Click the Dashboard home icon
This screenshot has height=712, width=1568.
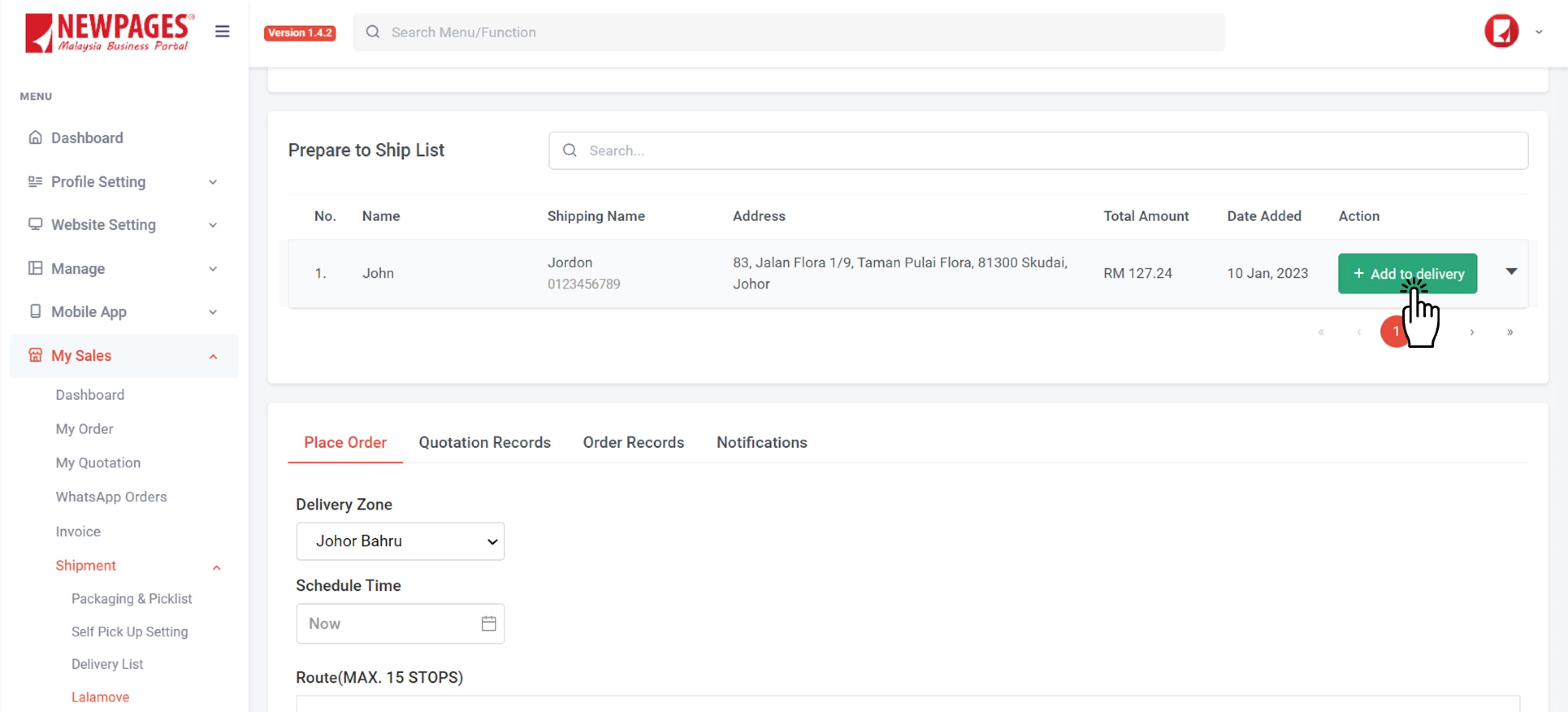point(35,138)
